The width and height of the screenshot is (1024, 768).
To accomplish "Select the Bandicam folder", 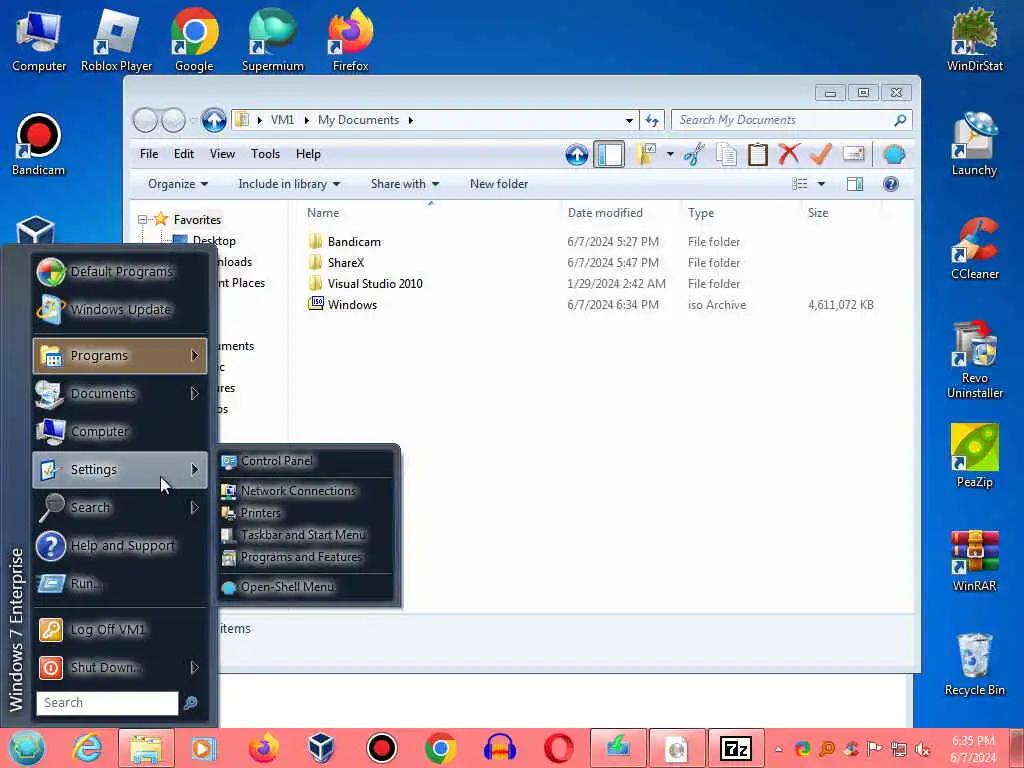I will [x=354, y=242].
